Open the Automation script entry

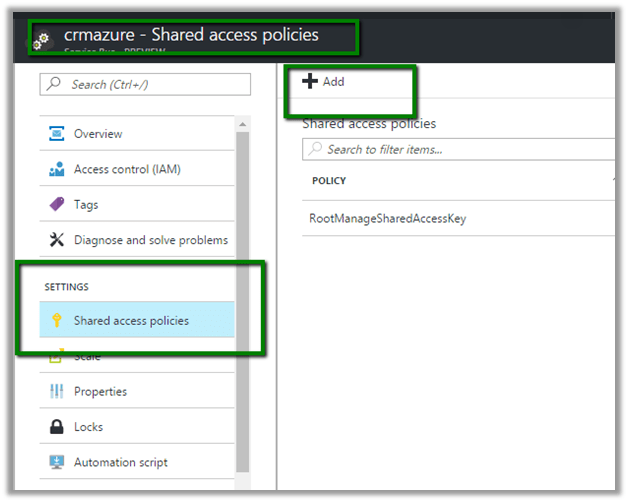pyautogui.click(x=120, y=462)
